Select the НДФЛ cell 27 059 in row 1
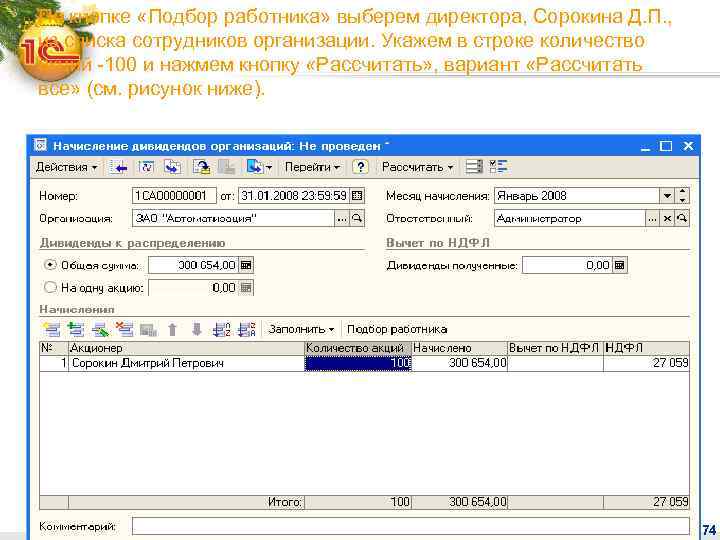The width and height of the screenshot is (720, 540). point(647,363)
